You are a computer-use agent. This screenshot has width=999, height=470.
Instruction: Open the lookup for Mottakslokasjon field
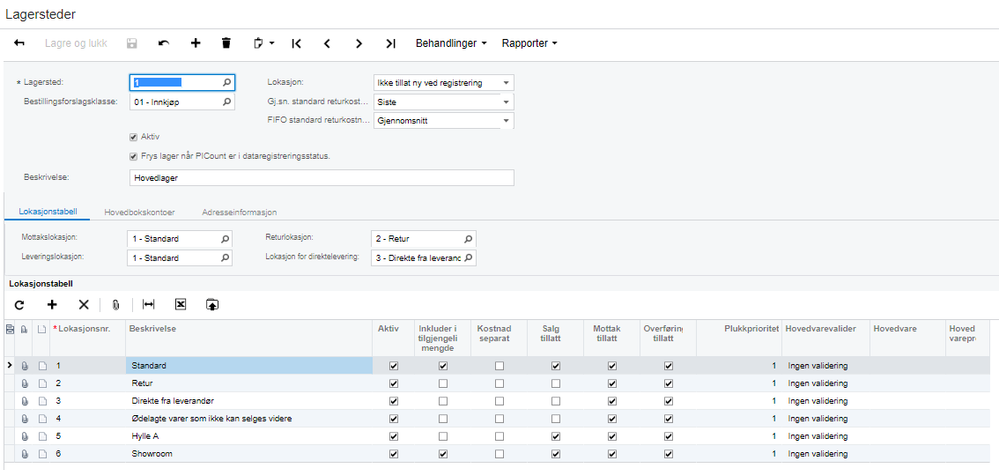coord(224,239)
